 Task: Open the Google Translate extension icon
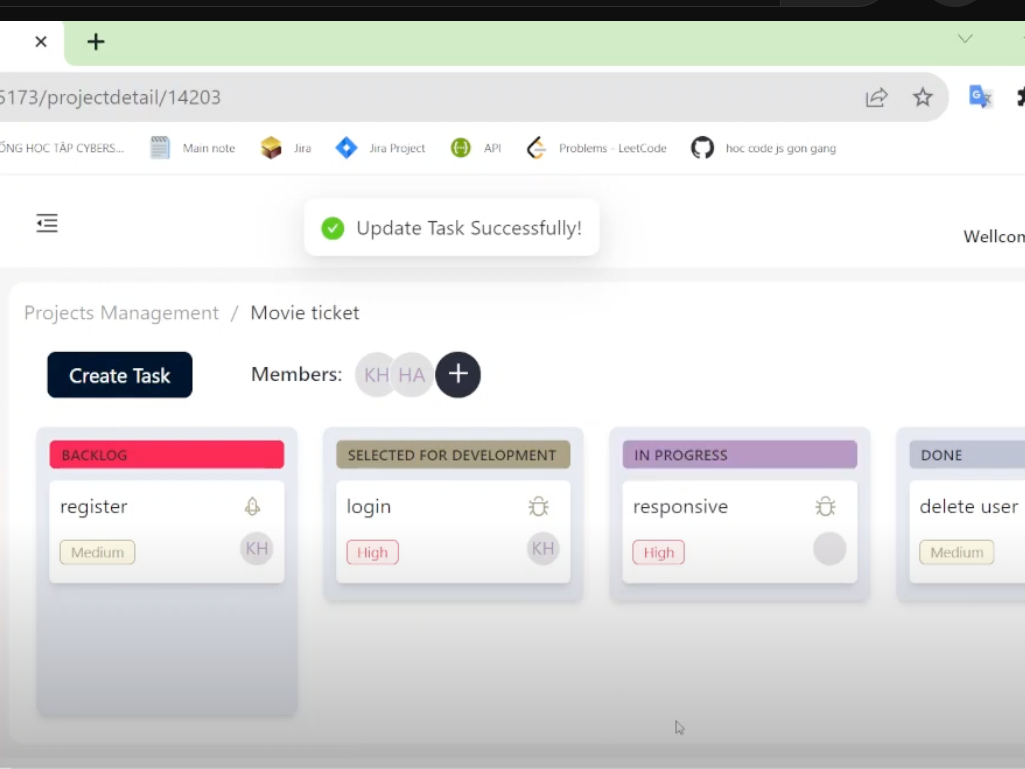point(980,97)
